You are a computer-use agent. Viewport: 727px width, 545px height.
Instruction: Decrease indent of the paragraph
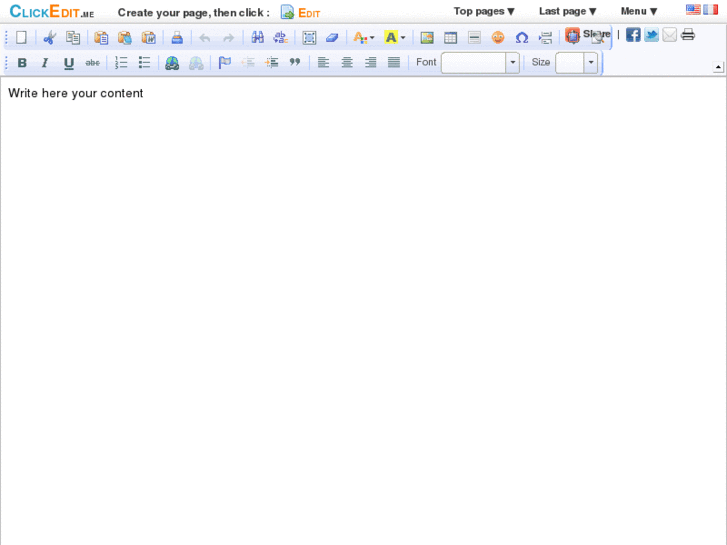click(248, 63)
